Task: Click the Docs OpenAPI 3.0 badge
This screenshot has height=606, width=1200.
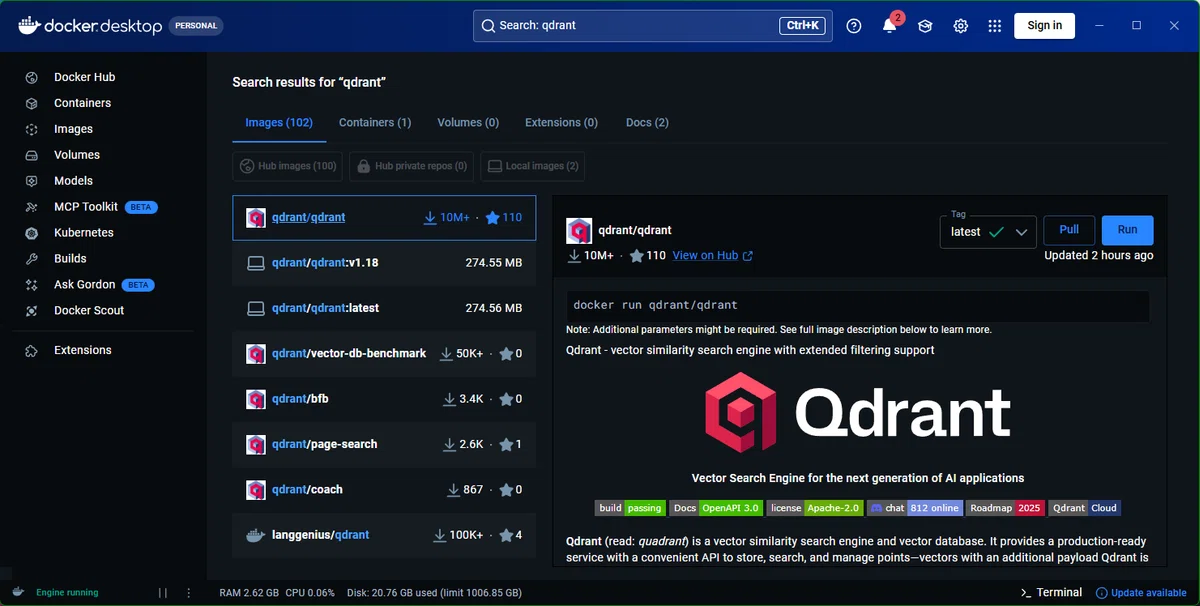Action: tap(716, 508)
